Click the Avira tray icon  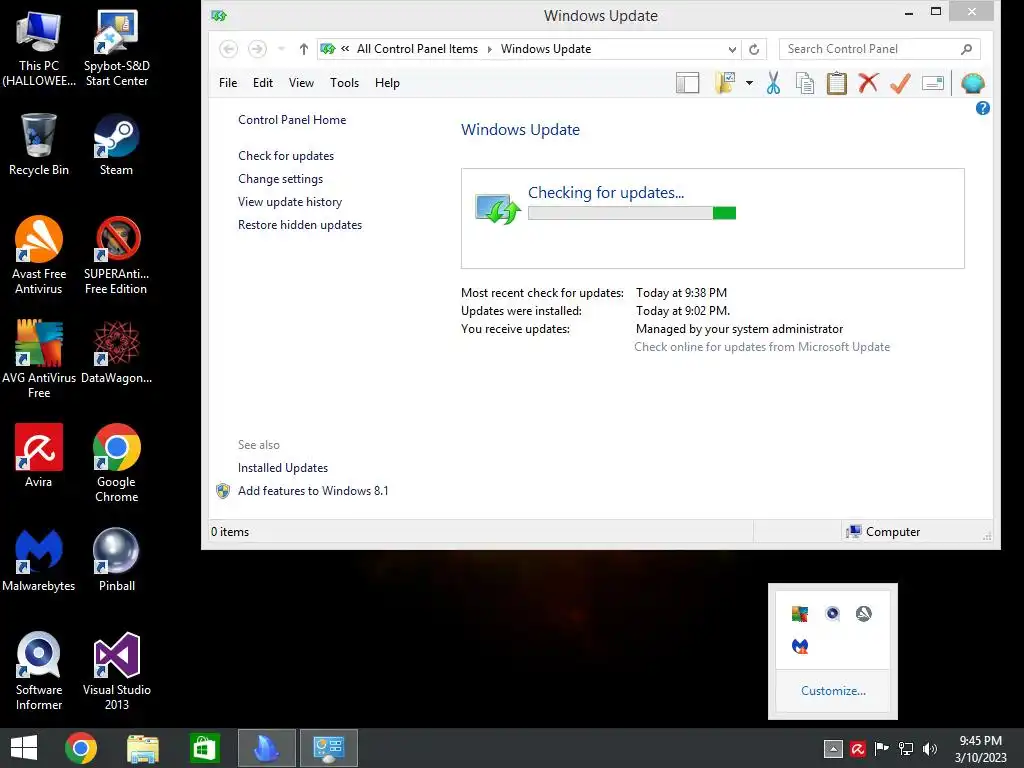857,748
